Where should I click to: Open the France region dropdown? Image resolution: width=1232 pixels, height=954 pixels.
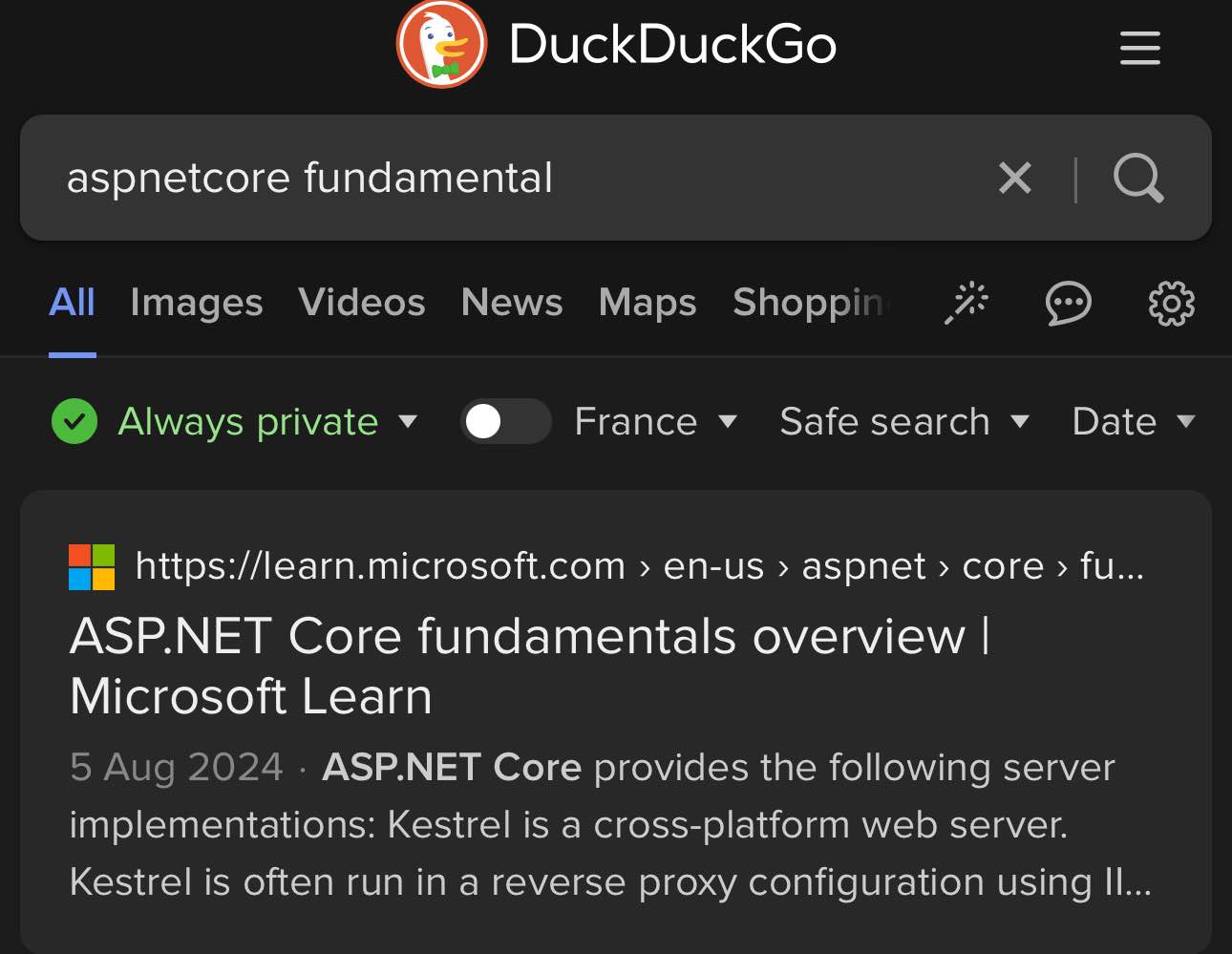tap(655, 421)
